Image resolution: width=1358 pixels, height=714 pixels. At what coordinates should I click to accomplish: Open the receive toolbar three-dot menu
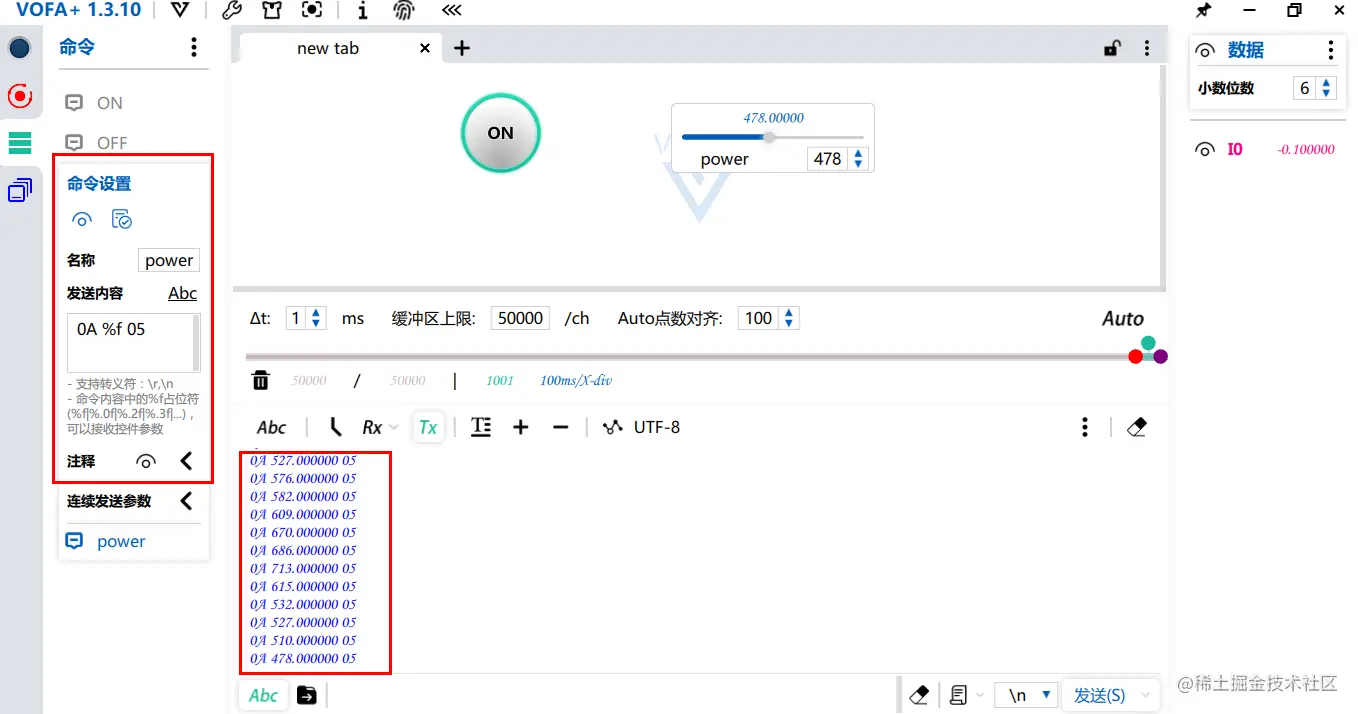point(1085,427)
